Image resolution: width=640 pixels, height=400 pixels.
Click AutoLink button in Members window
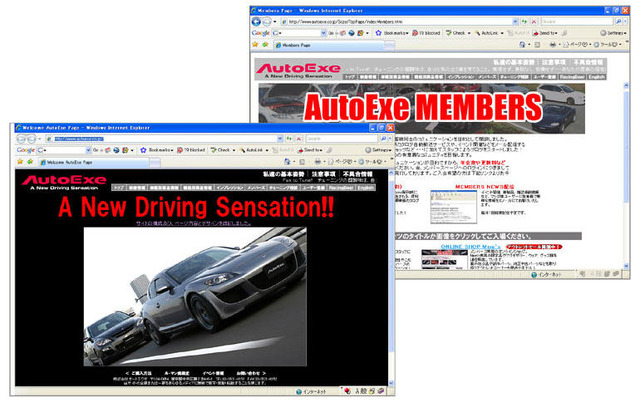pyautogui.click(x=489, y=33)
